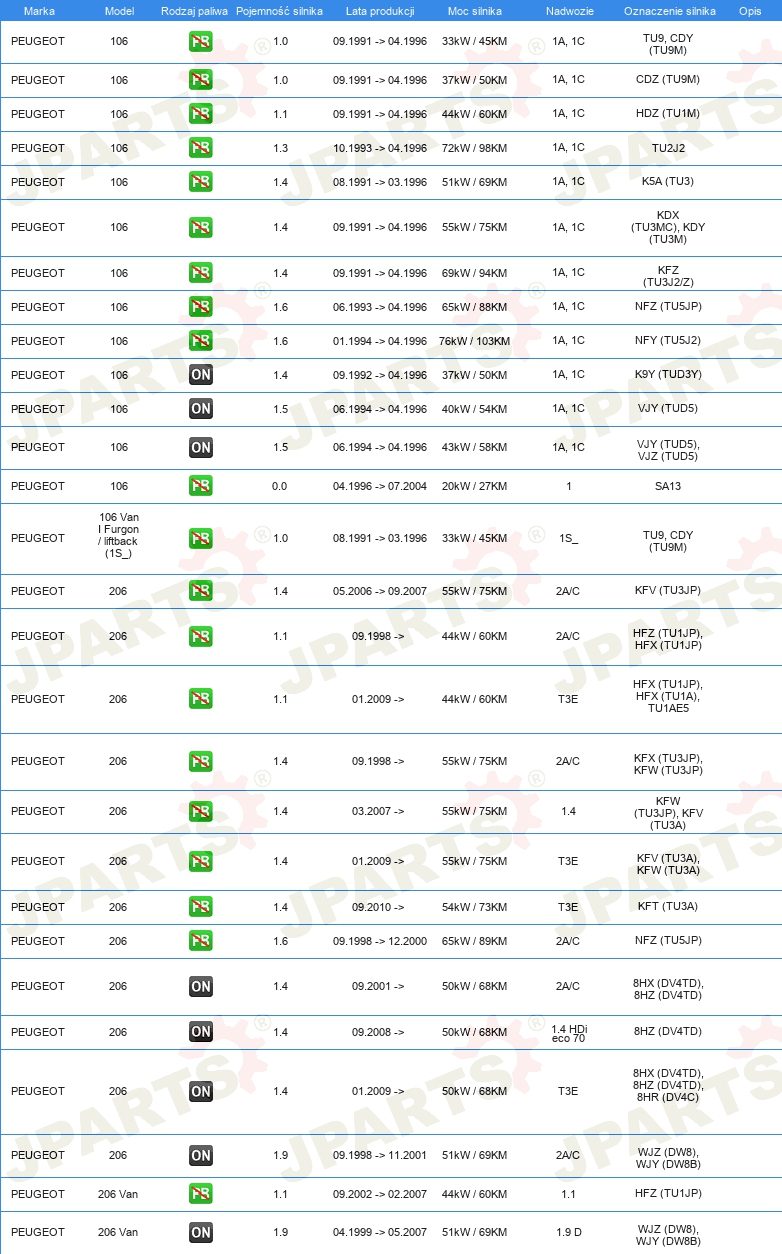Click the 8HZ (DV4TD) cell in the 09.2008 row
The width and height of the screenshot is (782, 1254).
coord(668,1032)
